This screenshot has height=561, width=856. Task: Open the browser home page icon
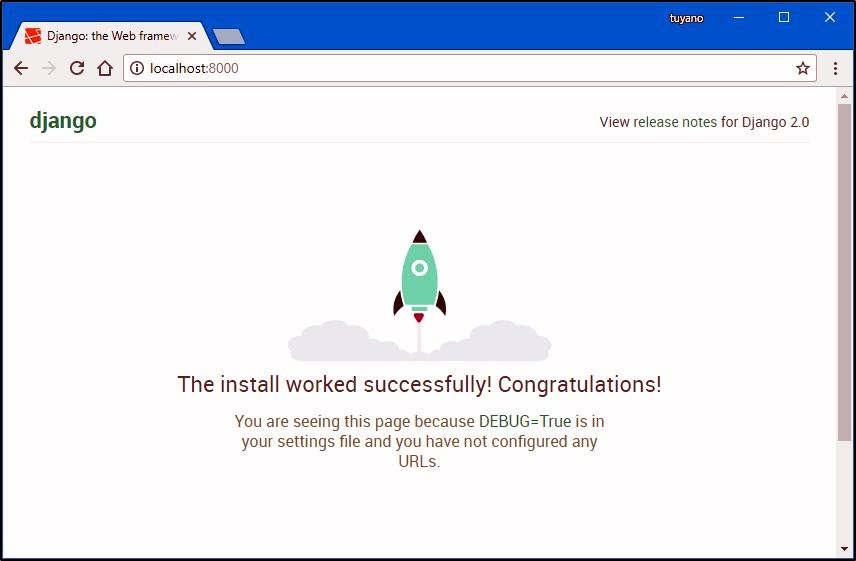(105, 68)
